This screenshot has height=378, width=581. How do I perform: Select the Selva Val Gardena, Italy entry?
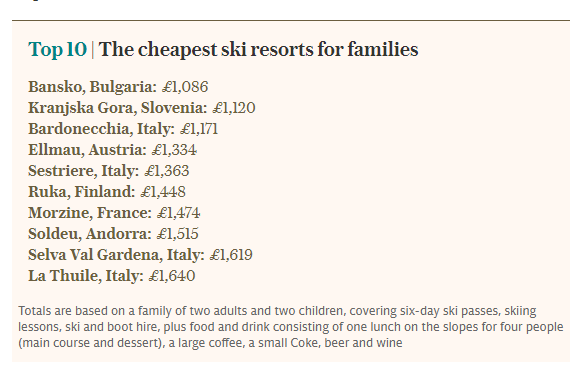point(140,255)
